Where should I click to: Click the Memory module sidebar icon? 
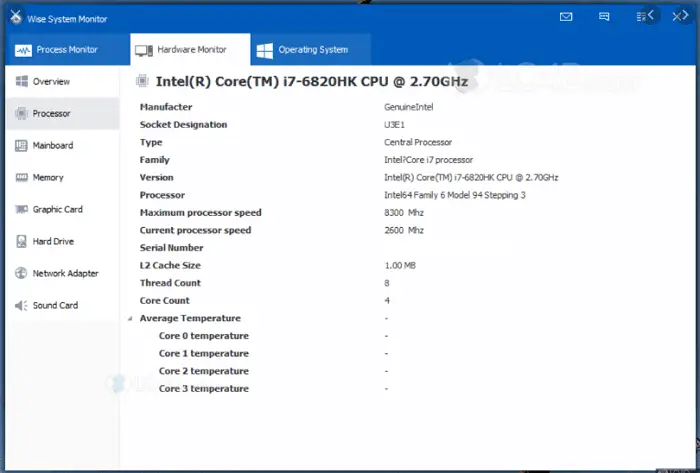(21, 178)
